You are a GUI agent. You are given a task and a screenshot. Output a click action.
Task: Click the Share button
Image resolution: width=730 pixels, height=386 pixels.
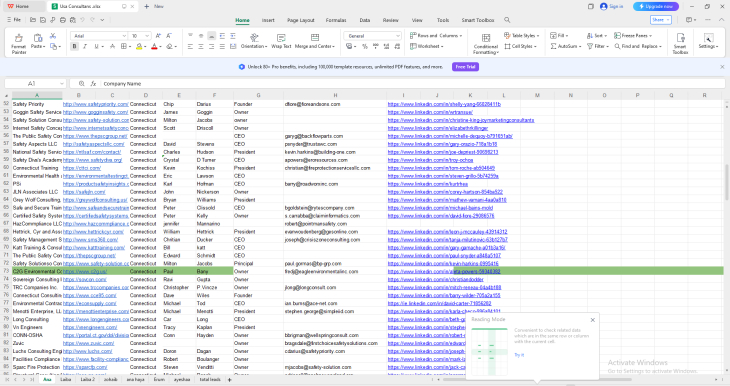661,20
